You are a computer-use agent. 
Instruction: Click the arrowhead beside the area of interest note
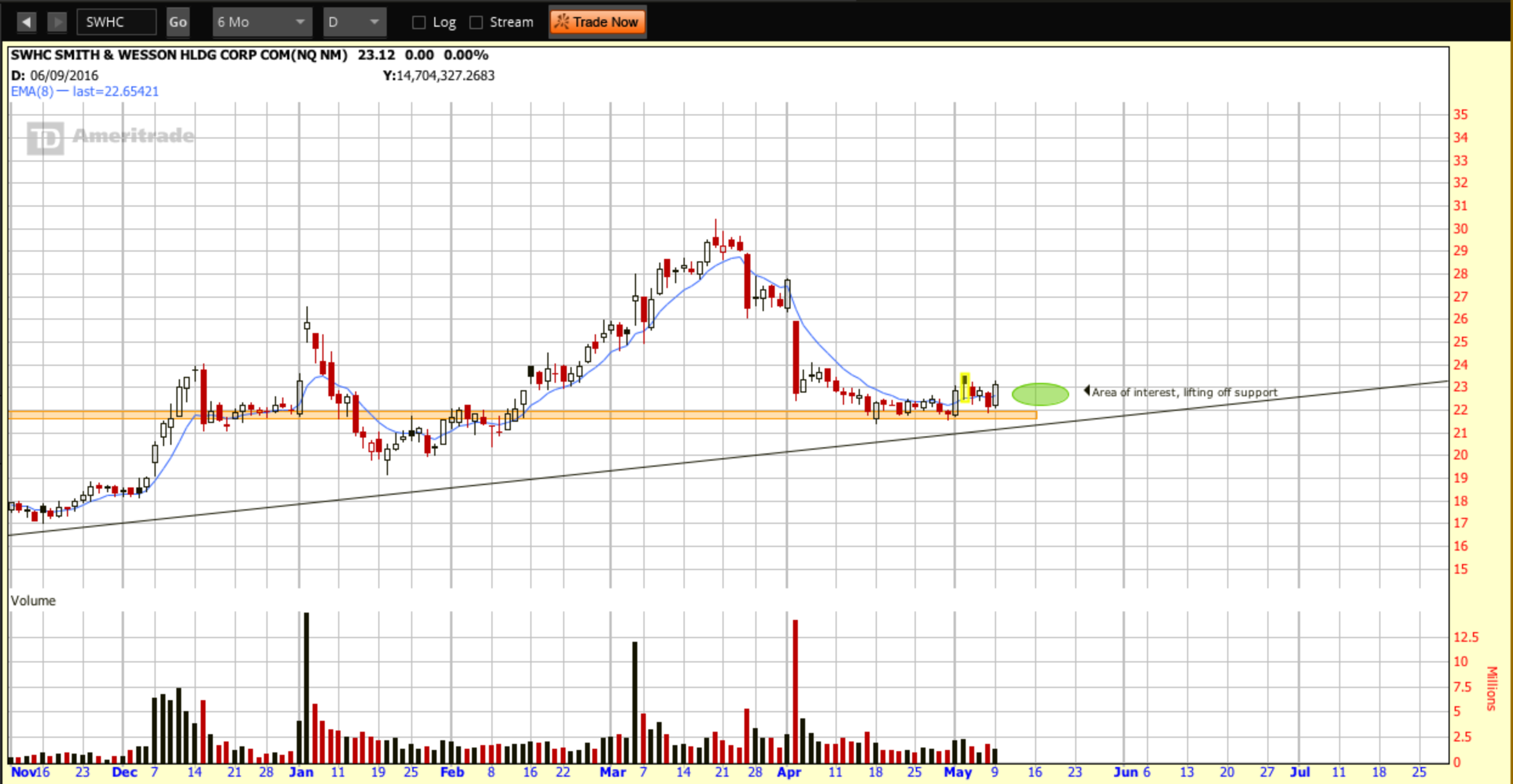(x=1087, y=391)
